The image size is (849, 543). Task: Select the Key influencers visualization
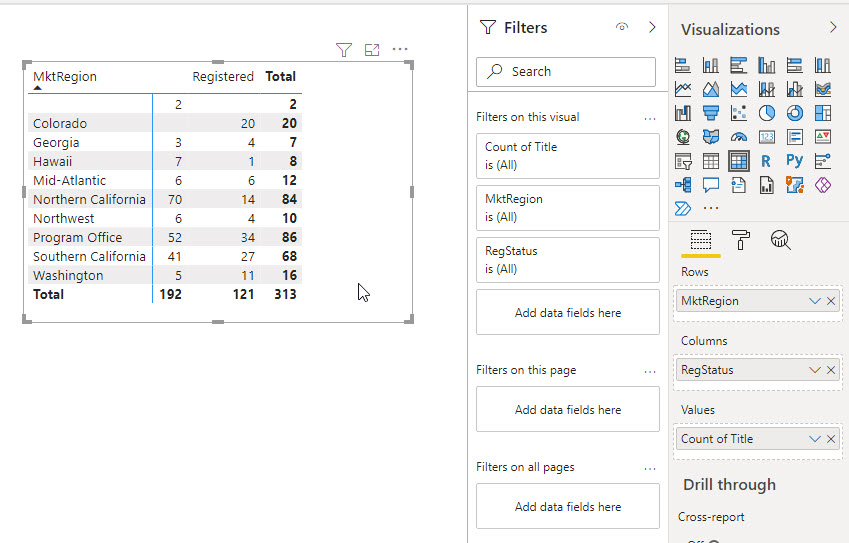[823, 161]
